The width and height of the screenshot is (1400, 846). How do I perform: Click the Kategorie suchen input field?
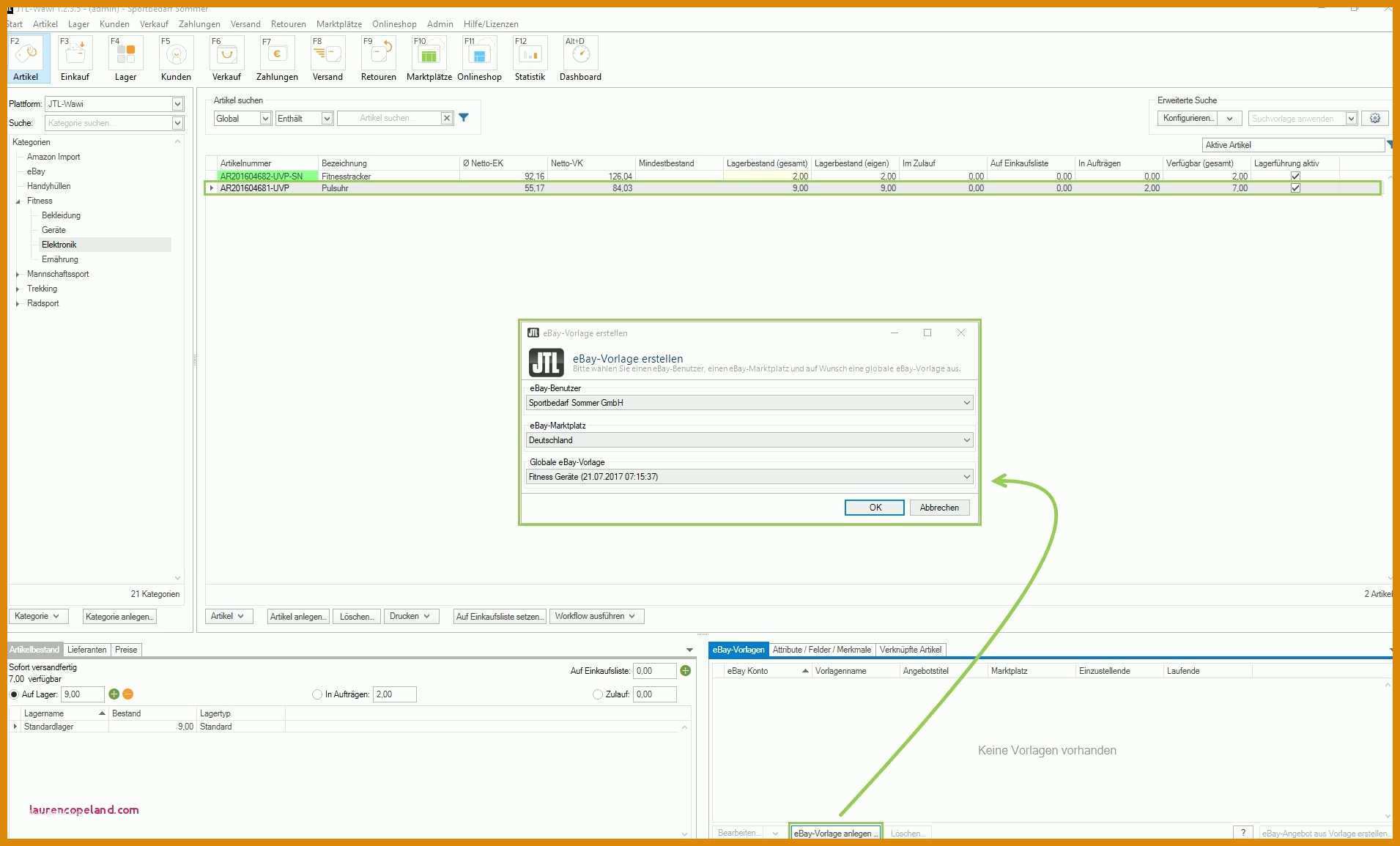[108, 123]
